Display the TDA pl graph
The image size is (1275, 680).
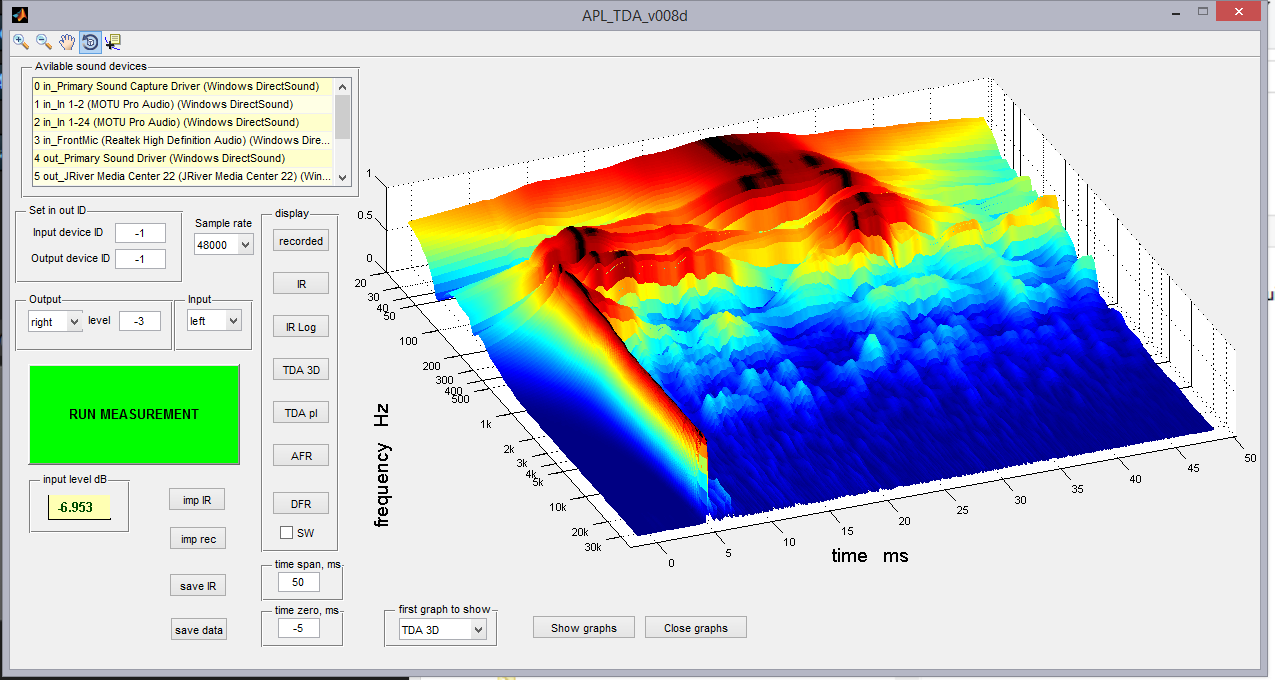(x=301, y=413)
